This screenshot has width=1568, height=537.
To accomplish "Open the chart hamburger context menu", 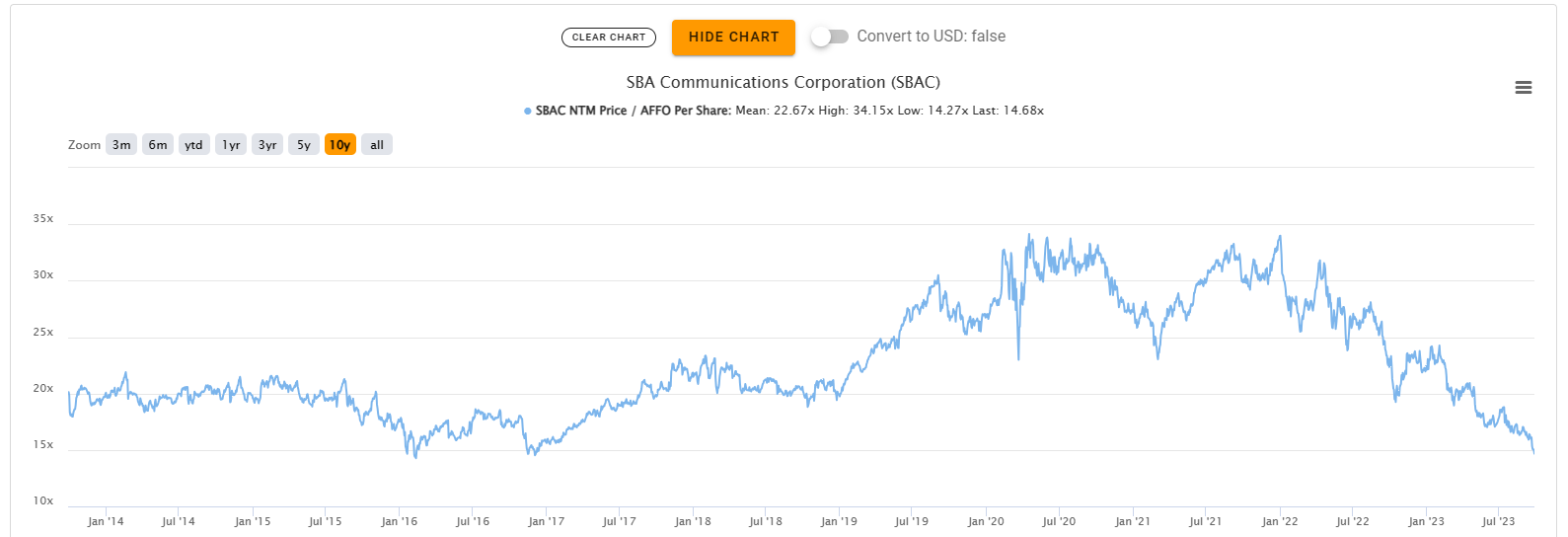I will coord(1523,88).
